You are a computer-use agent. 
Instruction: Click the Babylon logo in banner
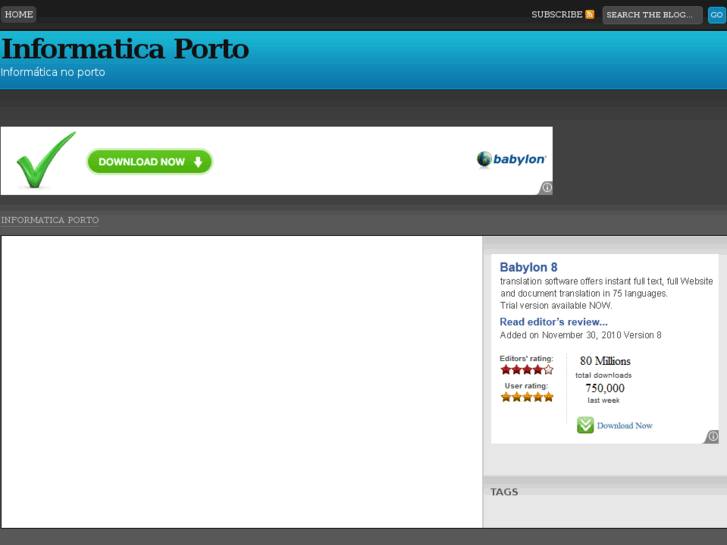(511, 159)
